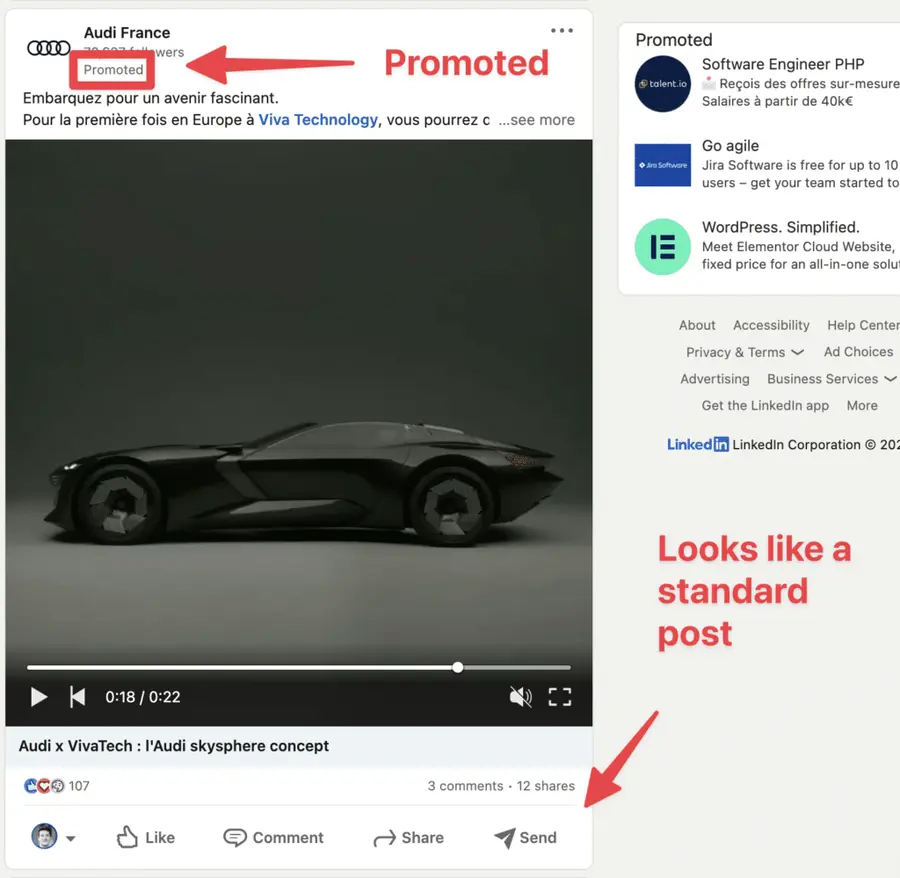Open the post's three-dot options menu
Image resolution: width=900 pixels, height=878 pixels.
[562, 31]
